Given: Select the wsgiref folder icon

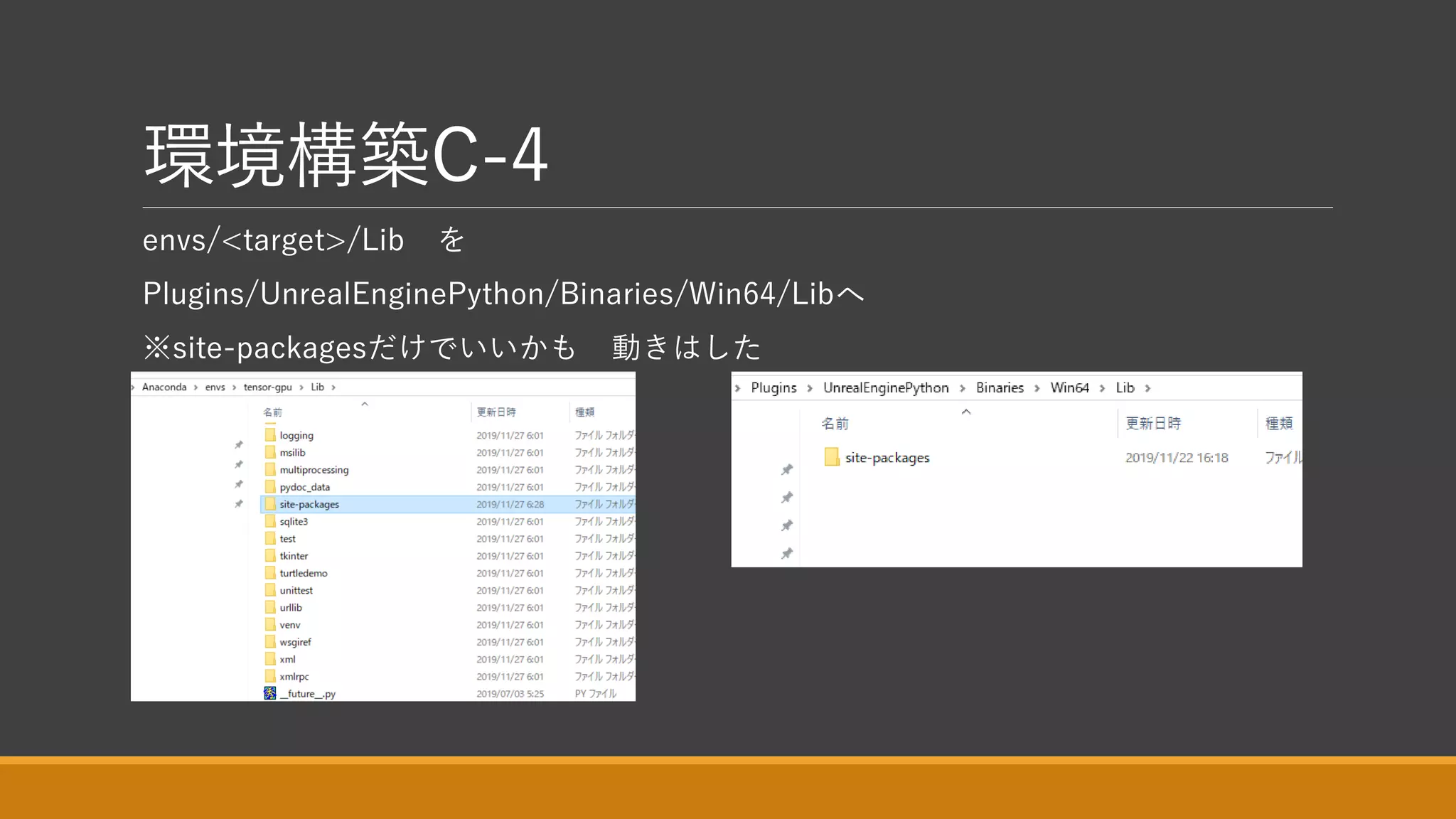Looking at the screenshot, I should click(x=270, y=642).
